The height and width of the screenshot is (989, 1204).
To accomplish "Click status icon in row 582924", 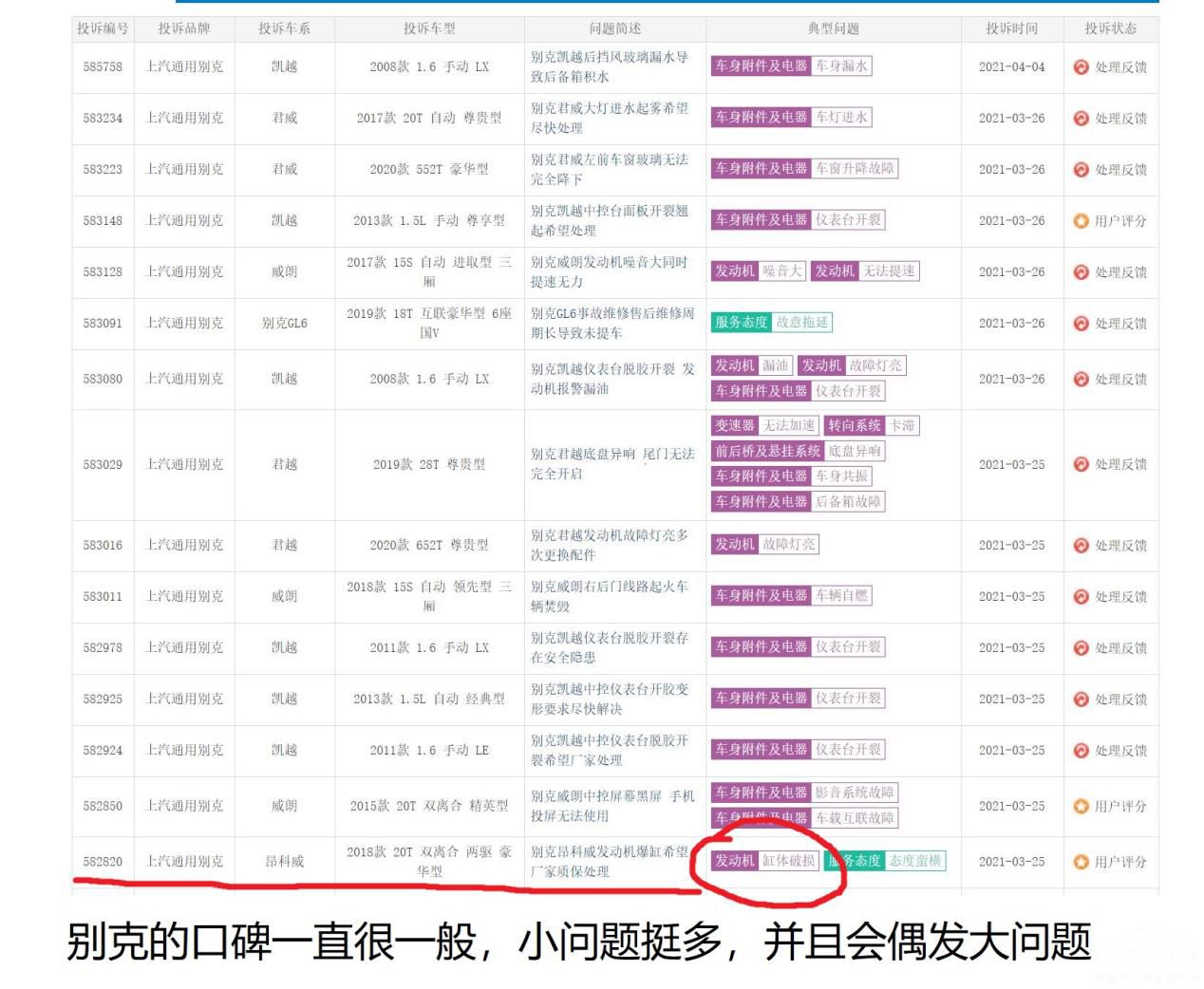I will 1081,750.
